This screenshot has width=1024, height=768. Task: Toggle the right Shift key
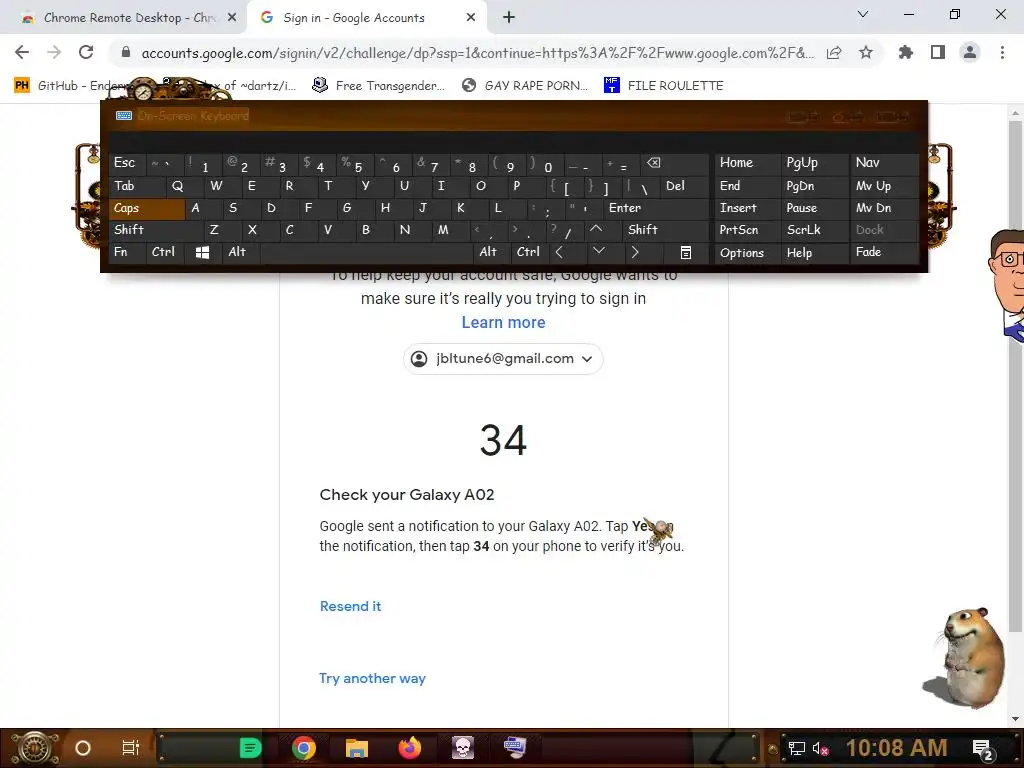click(x=665, y=230)
